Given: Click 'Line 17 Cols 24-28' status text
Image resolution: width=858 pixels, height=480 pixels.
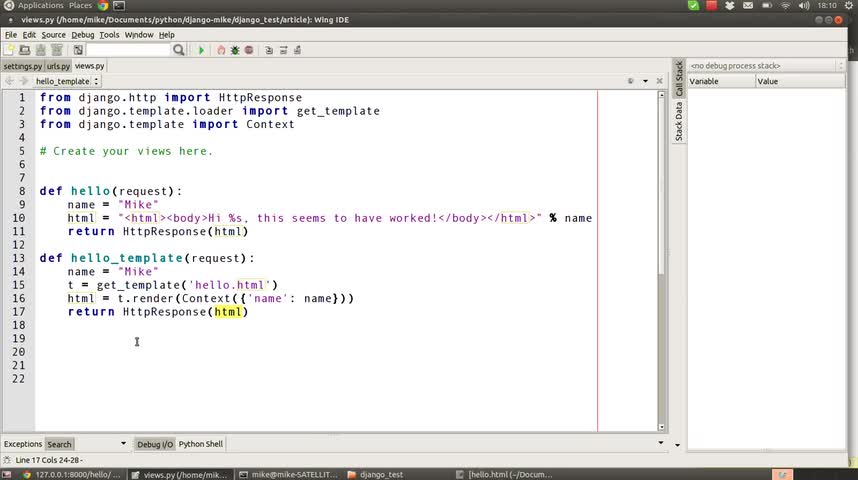Looking at the screenshot, I should pos(49,460).
